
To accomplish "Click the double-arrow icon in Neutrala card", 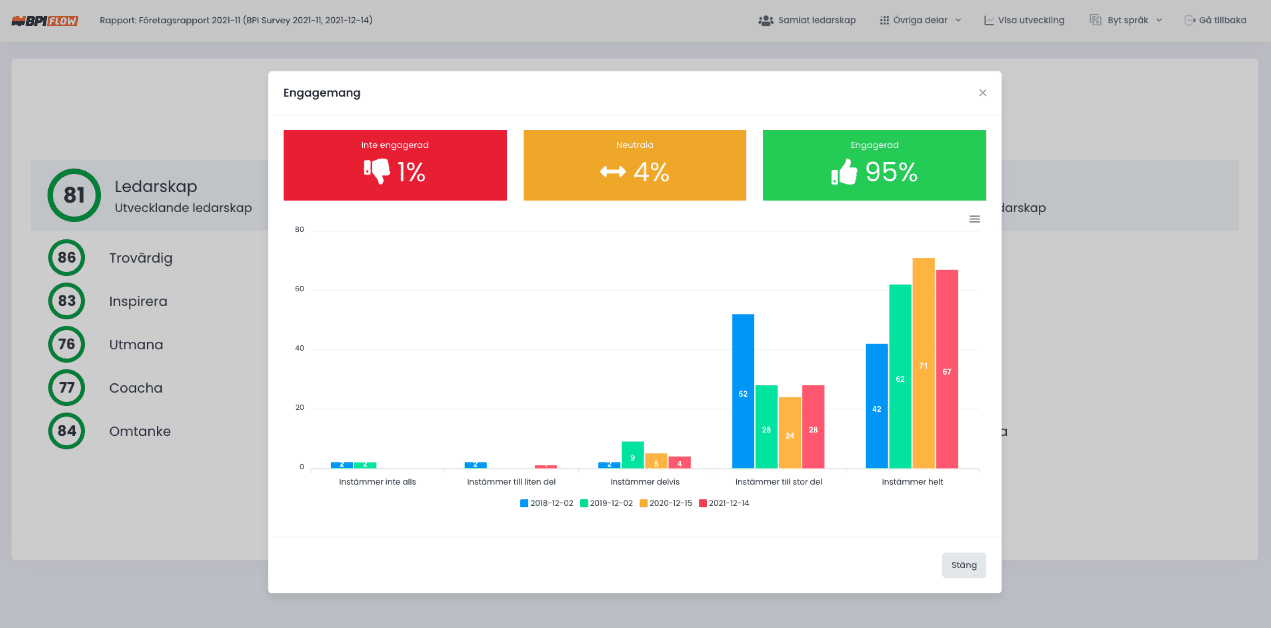I will click(612, 172).
